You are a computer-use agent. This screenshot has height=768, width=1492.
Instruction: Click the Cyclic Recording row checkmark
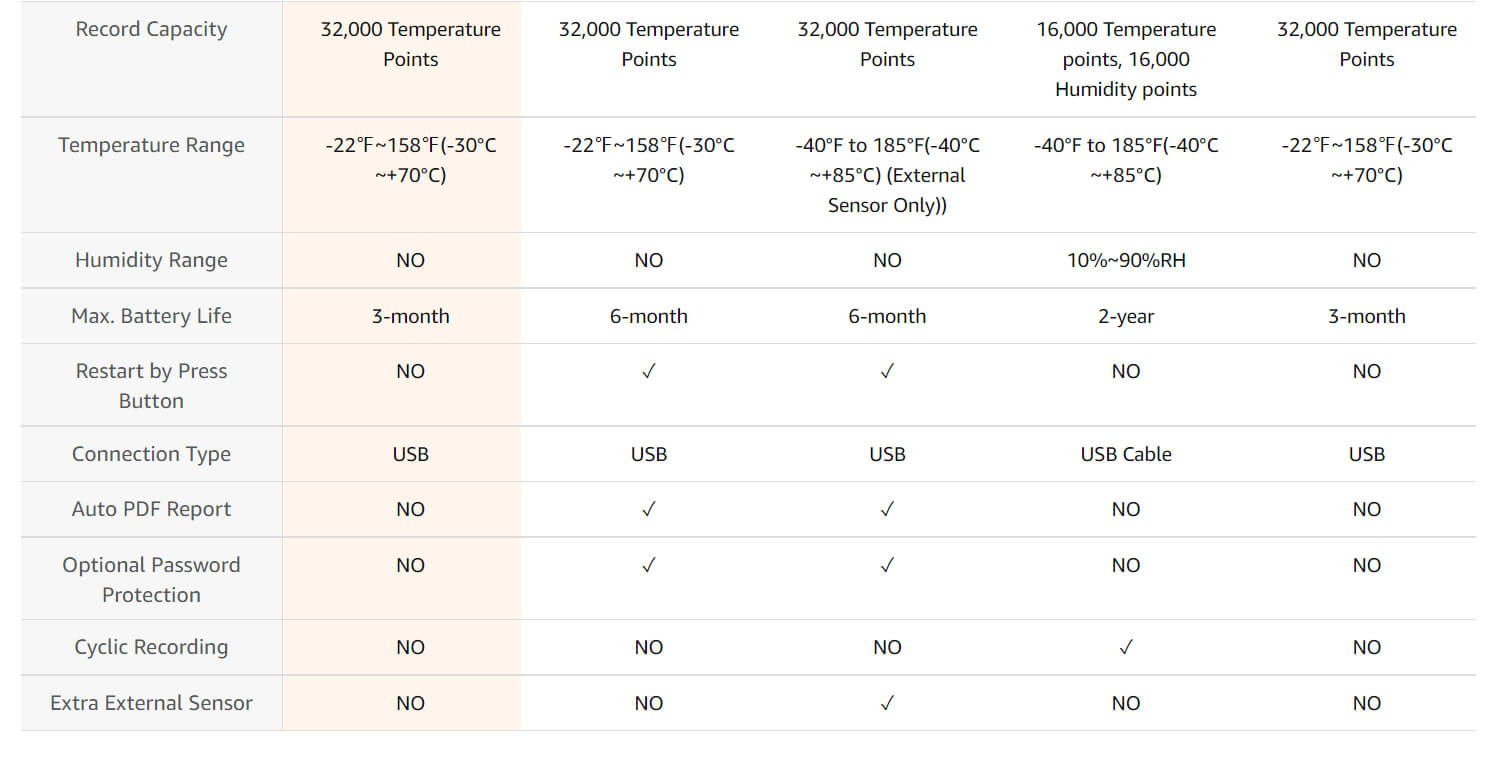[1126, 647]
